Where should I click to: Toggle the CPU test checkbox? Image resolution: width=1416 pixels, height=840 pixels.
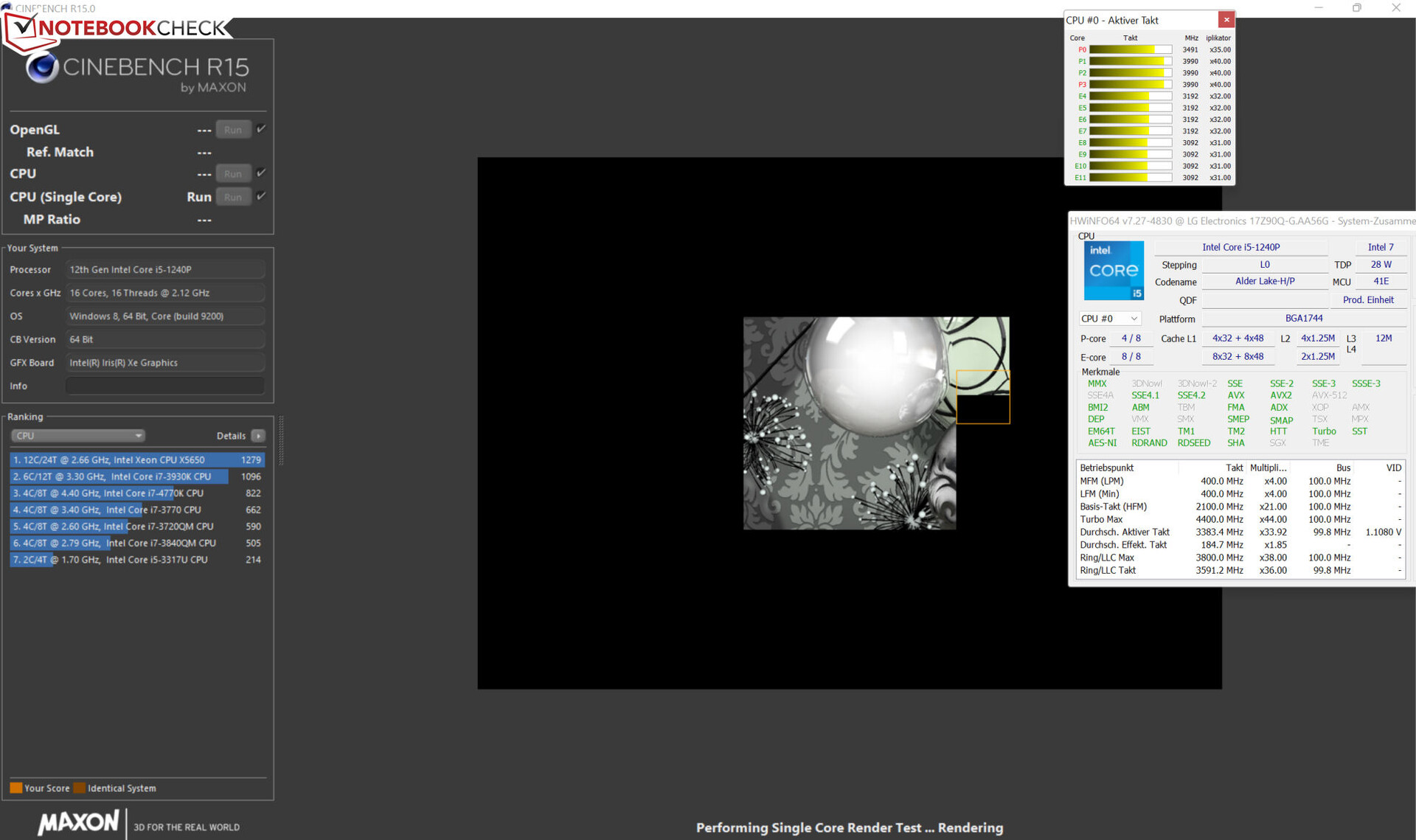[261, 173]
